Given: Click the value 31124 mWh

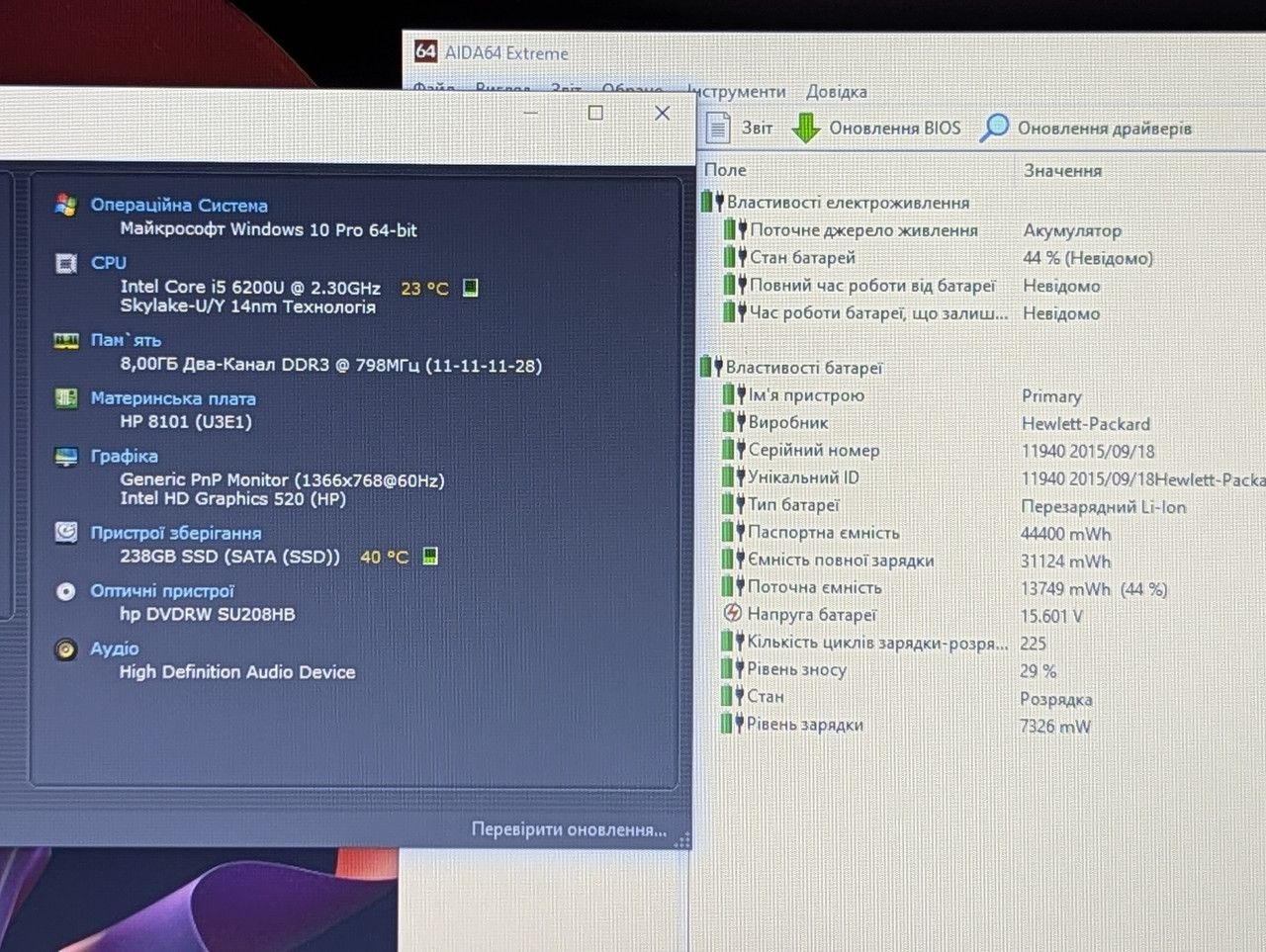Looking at the screenshot, I should (1065, 562).
